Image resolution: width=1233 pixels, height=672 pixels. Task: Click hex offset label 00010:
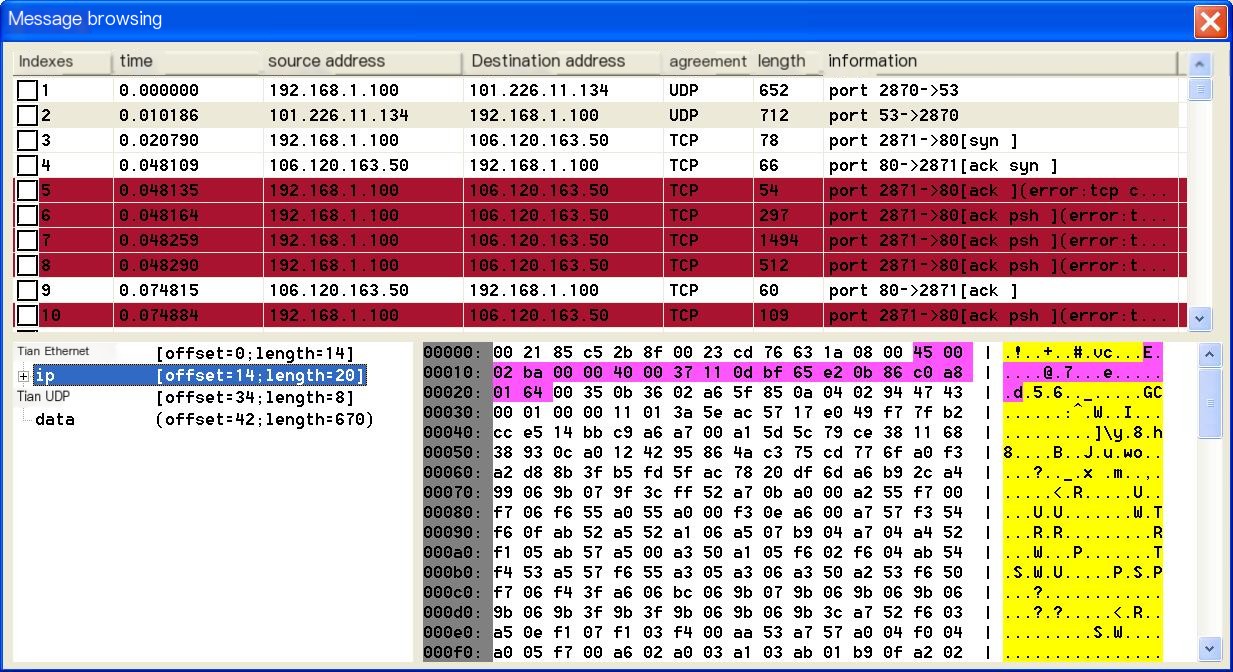coord(453,373)
